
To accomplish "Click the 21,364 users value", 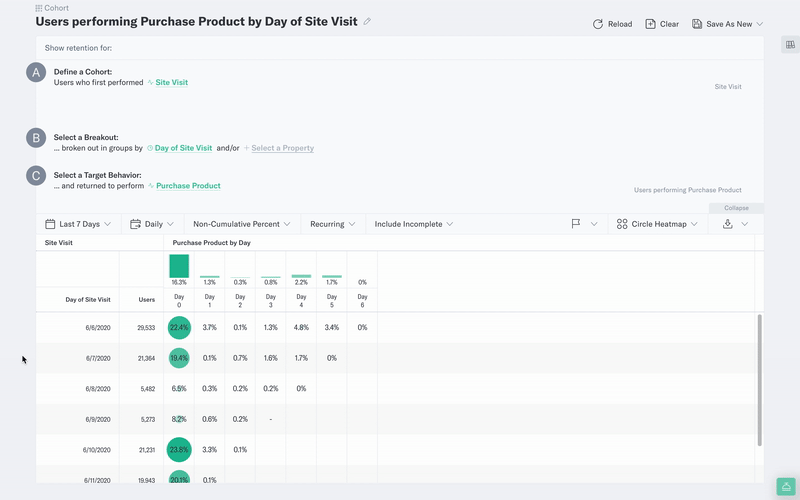I will pyautogui.click(x=146, y=359).
